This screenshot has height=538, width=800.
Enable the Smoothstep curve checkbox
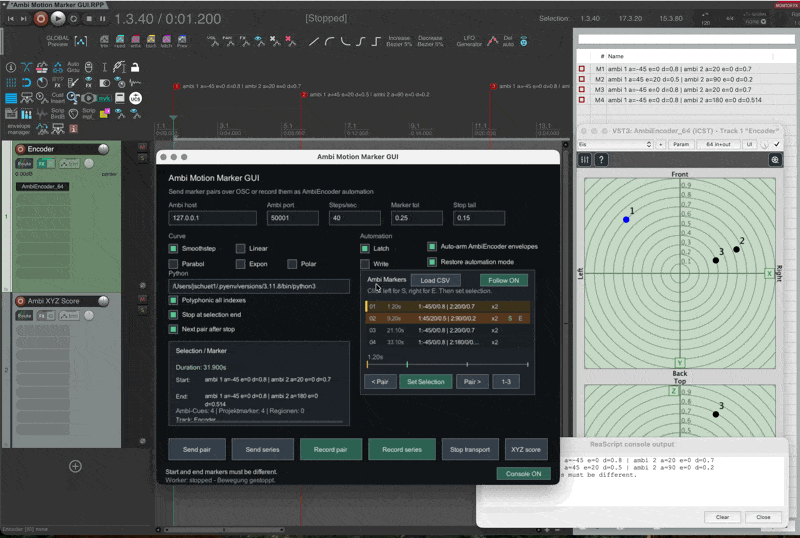pyautogui.click(x=173, y=249)
